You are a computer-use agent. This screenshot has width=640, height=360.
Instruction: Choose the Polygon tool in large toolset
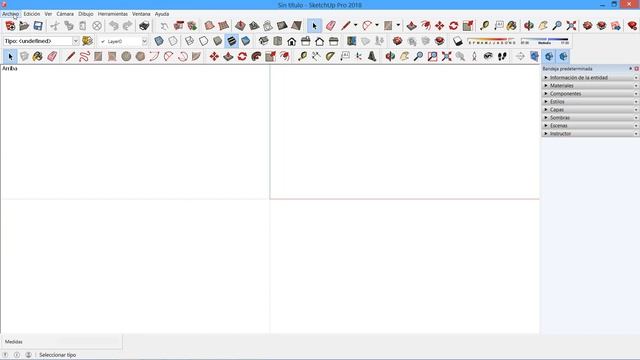tap(140, 56)
